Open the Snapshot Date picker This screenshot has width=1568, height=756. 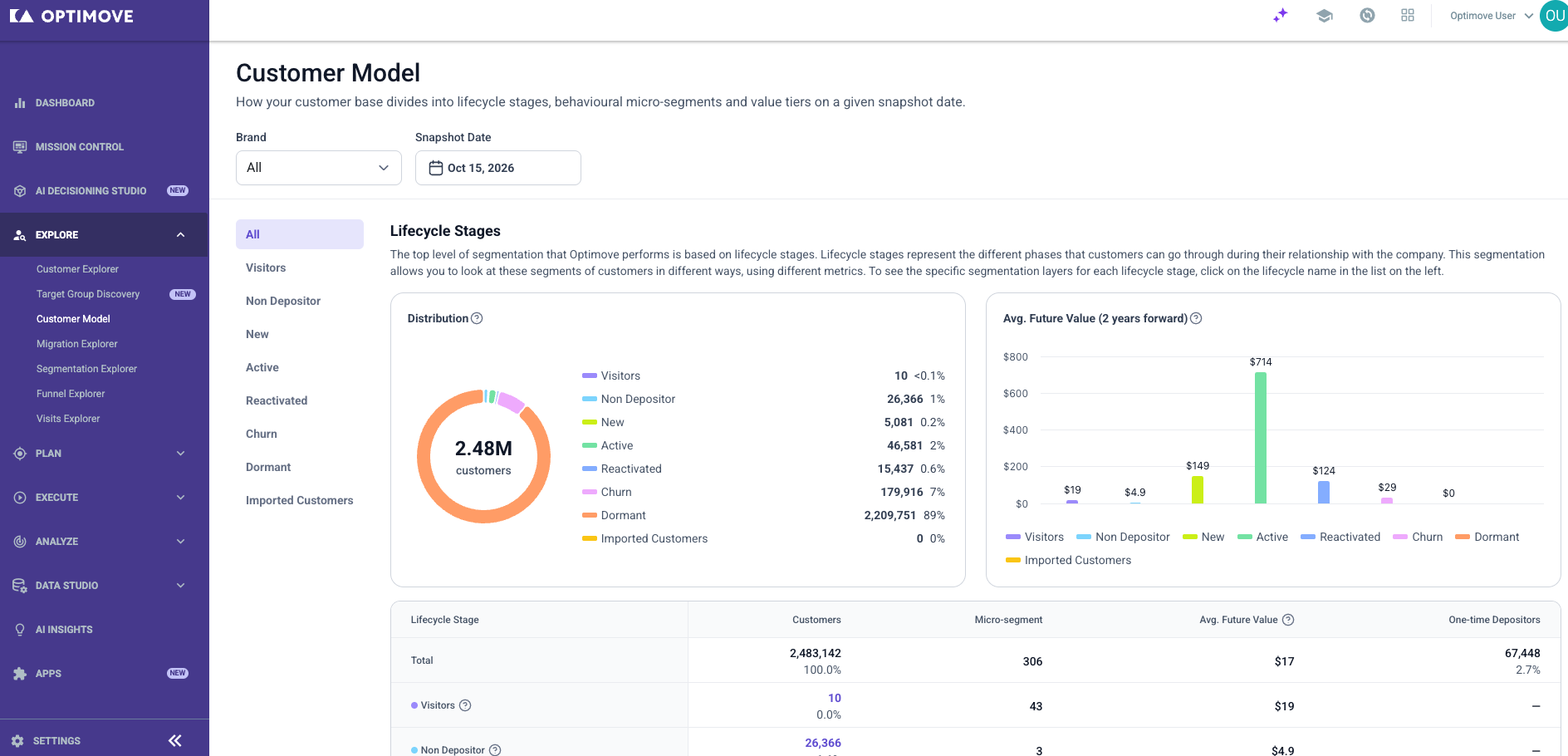coord(498,168)
